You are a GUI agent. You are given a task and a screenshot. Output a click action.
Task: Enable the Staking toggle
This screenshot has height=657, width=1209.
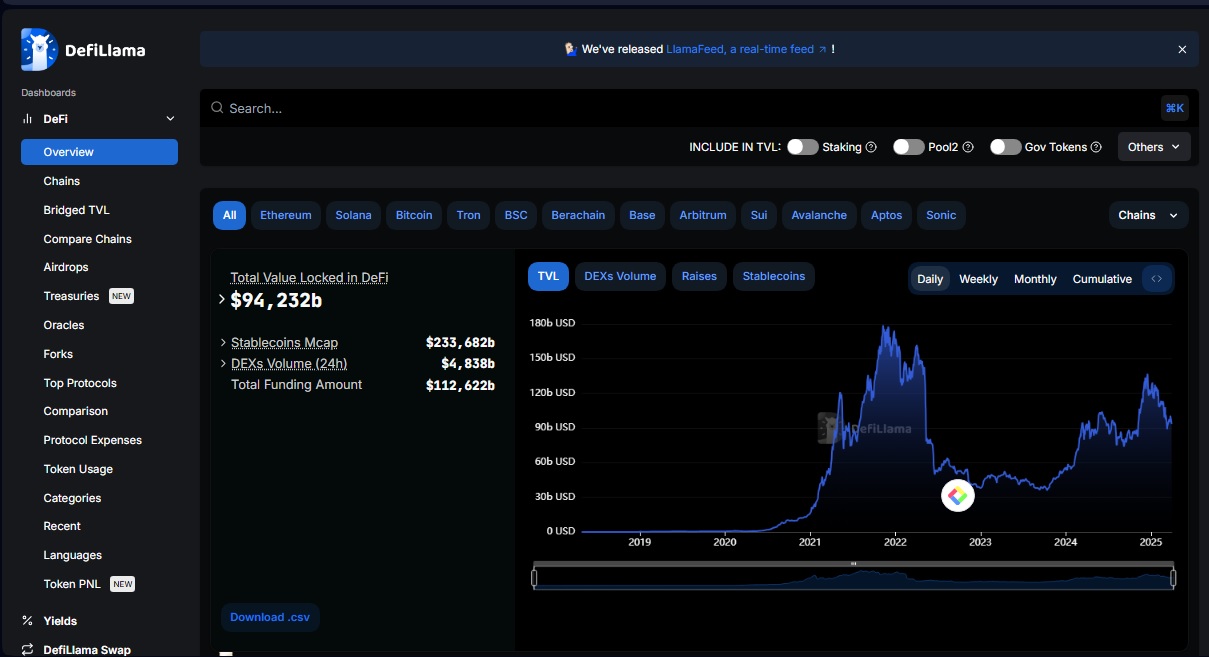(802, 147)
